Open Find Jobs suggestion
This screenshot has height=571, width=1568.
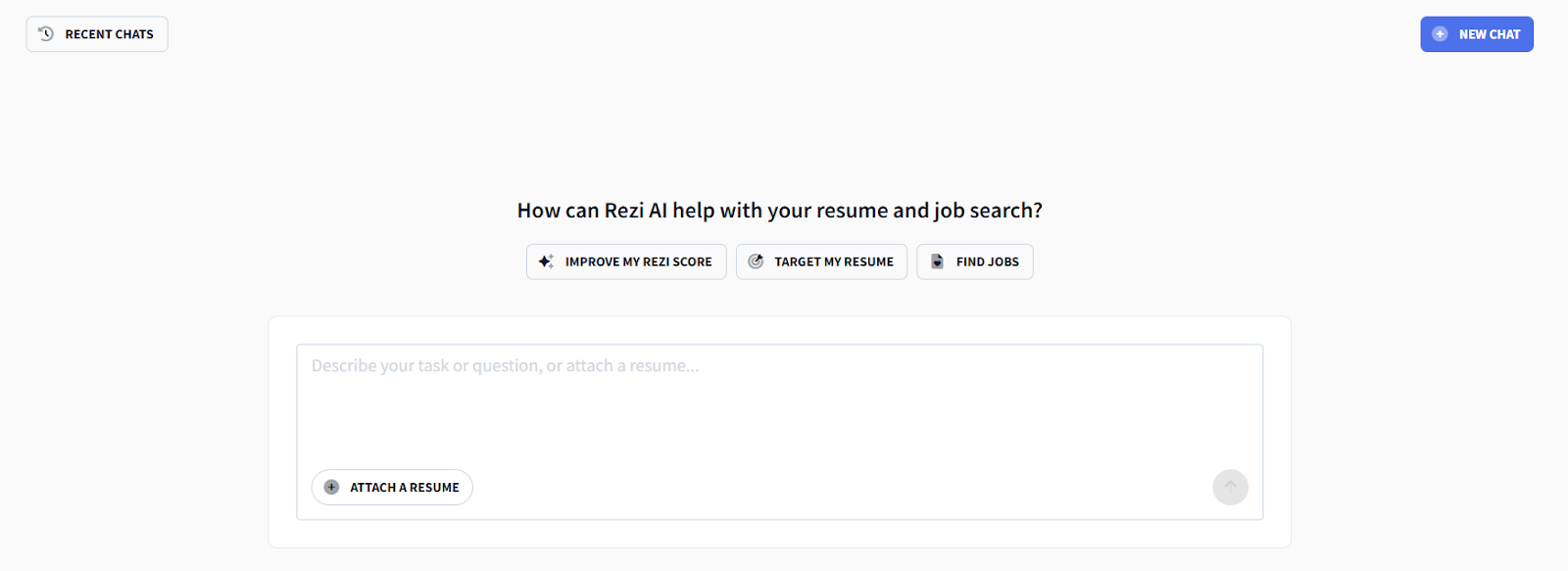[x=975, y=262]
